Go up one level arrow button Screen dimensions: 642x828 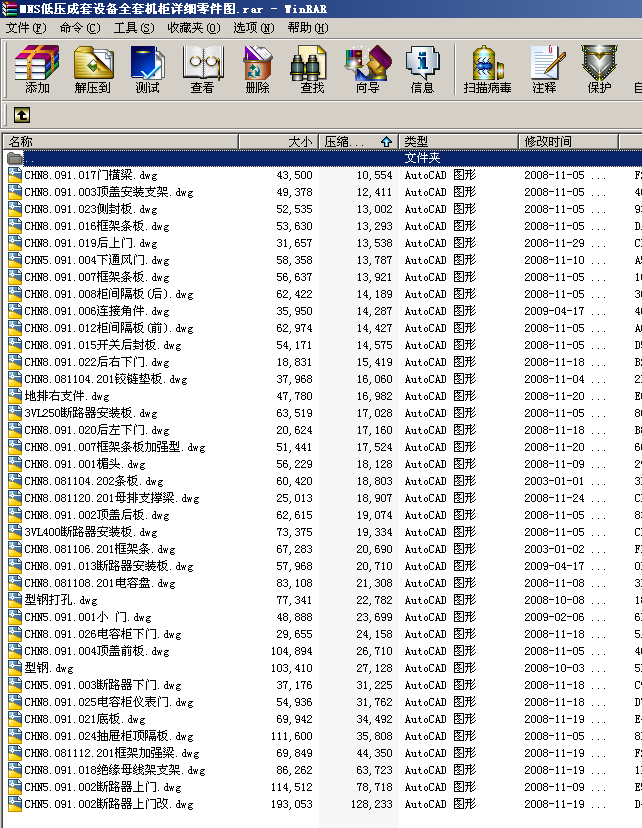(22, 115)
